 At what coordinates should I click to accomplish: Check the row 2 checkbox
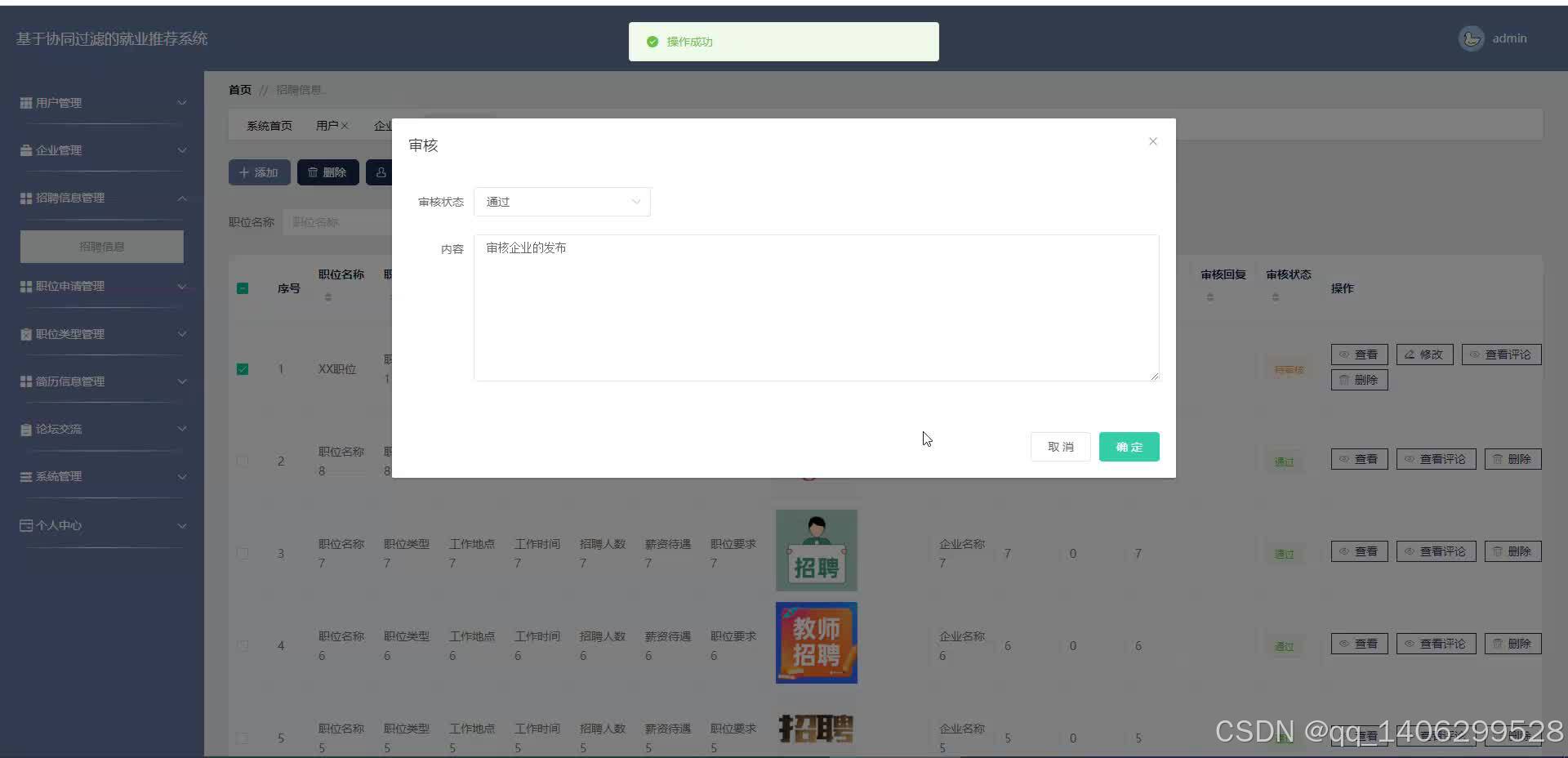pyautogui.click(x=243, y=461)
